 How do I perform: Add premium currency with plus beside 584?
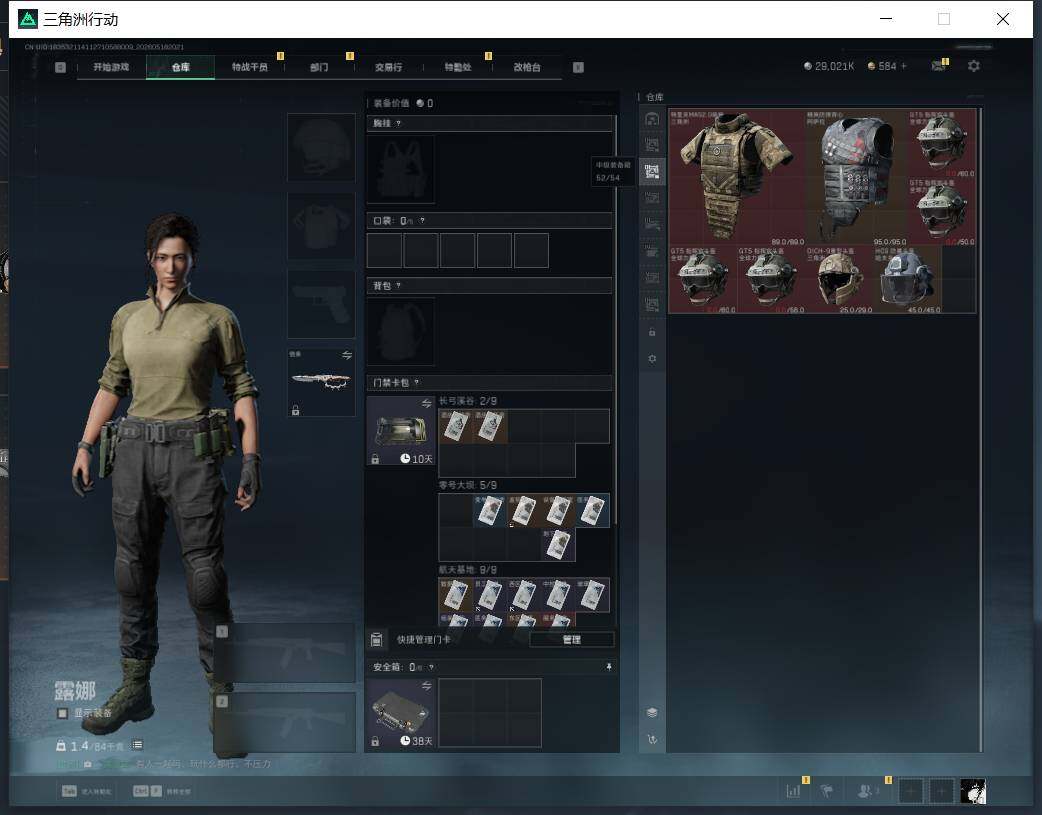coord(903,66)
